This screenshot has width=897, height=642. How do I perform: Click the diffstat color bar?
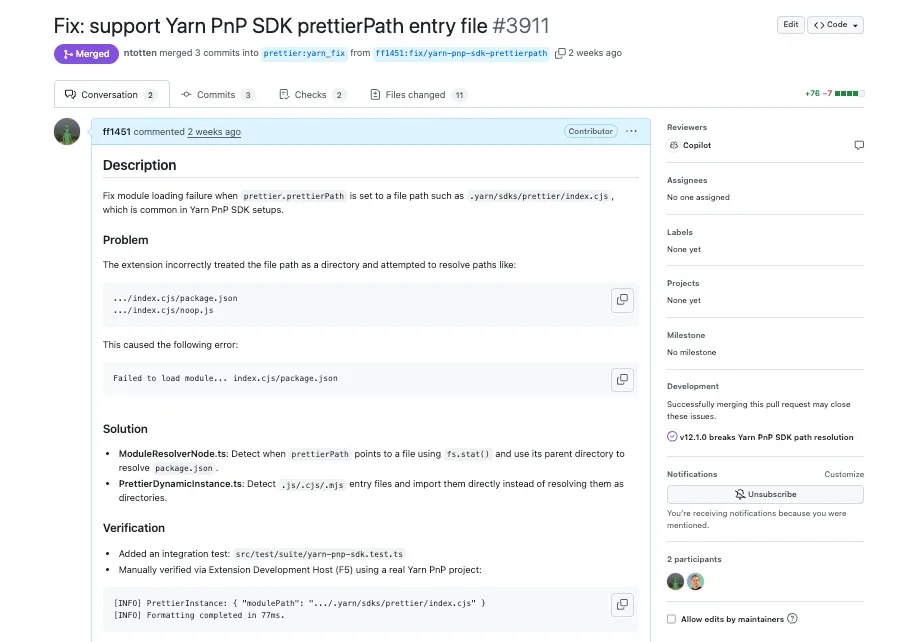coord(850,93)
